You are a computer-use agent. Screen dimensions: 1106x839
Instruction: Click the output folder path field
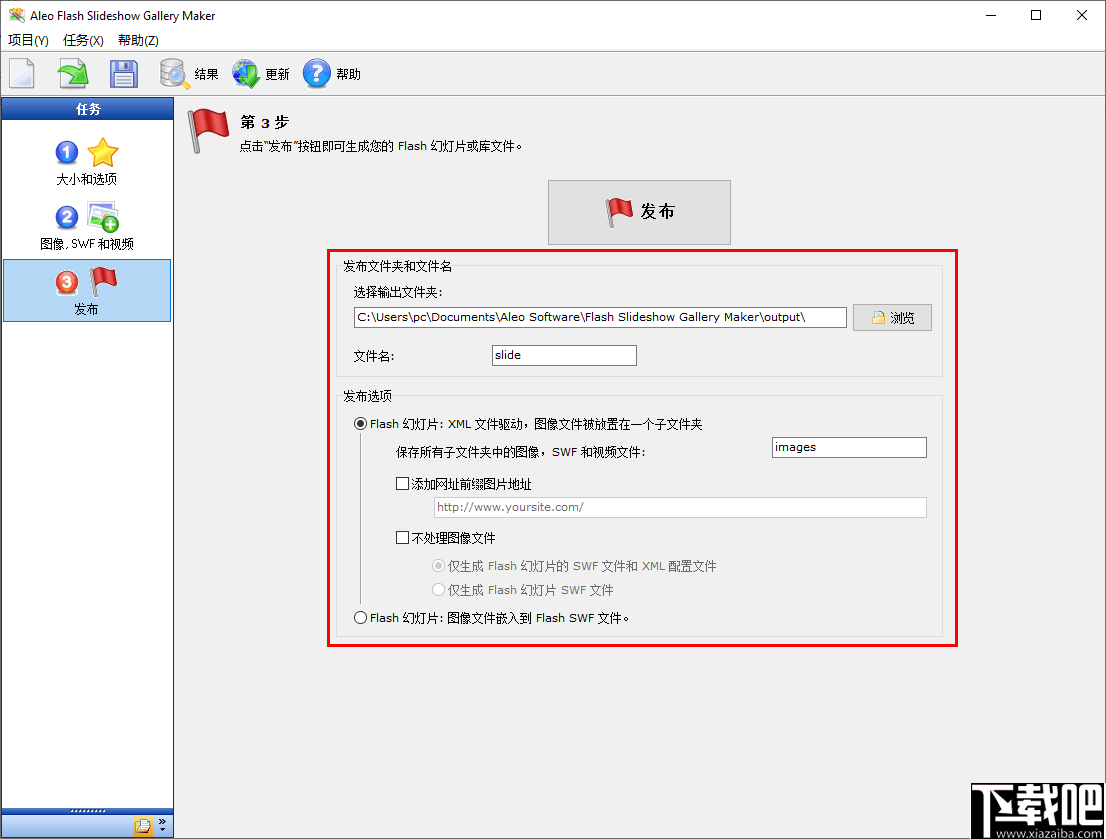click(x=600, y=318)
